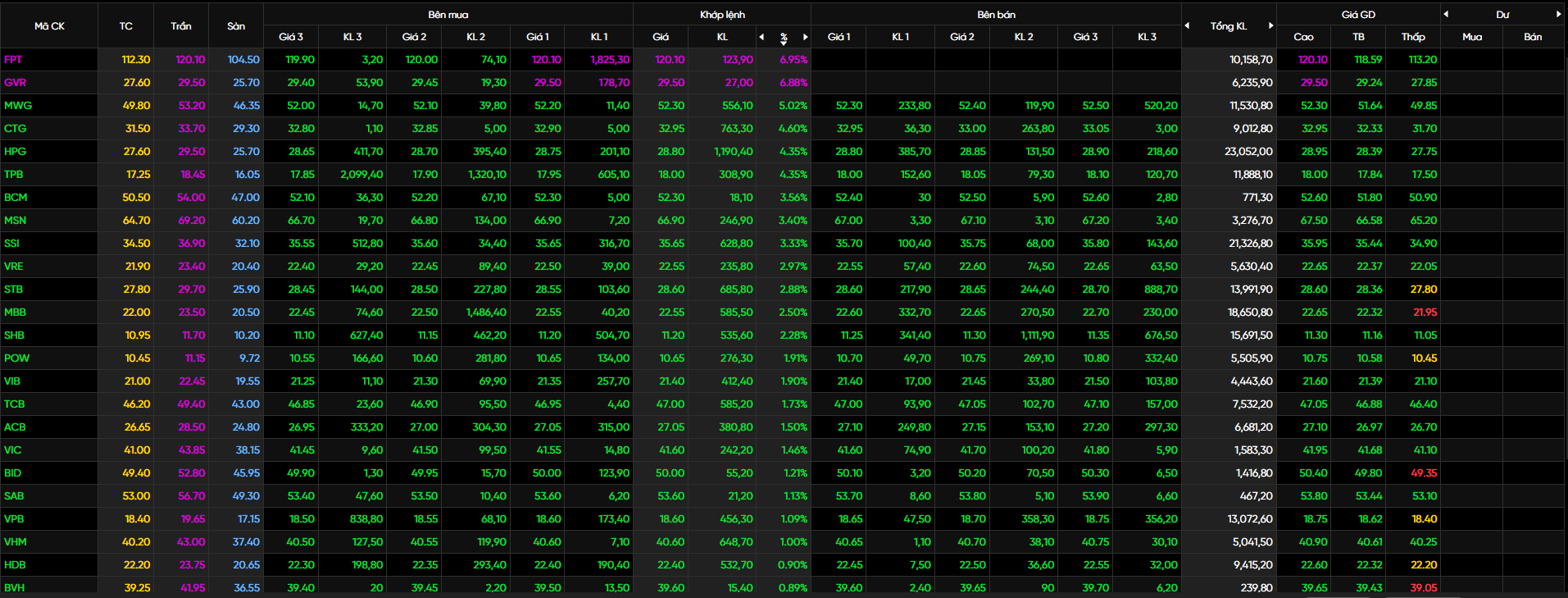The height and width of the screenshot is (598, 1568).
Task: Click the Mua header under Dư
Action: click(x=1472, y=37)
